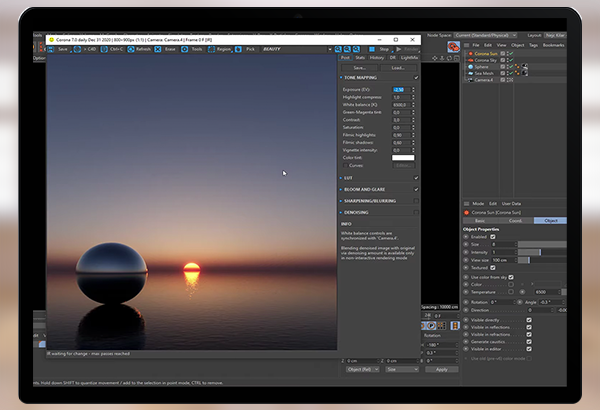Click the Camera.4 object icon
Image resolution: width=600 pixels, height=410 pixels.
[x=471, y=80]
